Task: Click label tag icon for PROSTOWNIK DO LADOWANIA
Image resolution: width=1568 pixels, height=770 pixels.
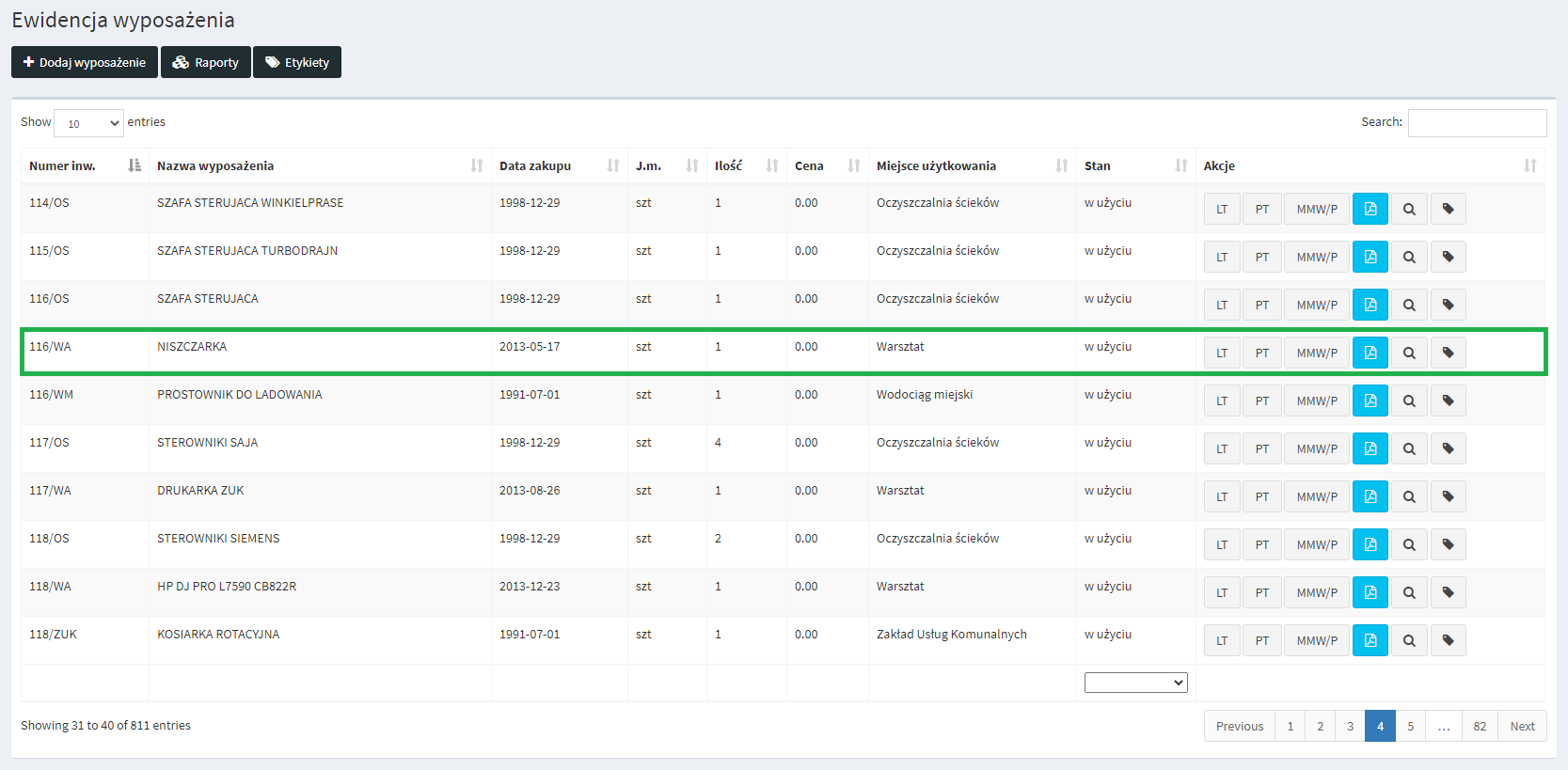Action: click(x=1448, y=401)
